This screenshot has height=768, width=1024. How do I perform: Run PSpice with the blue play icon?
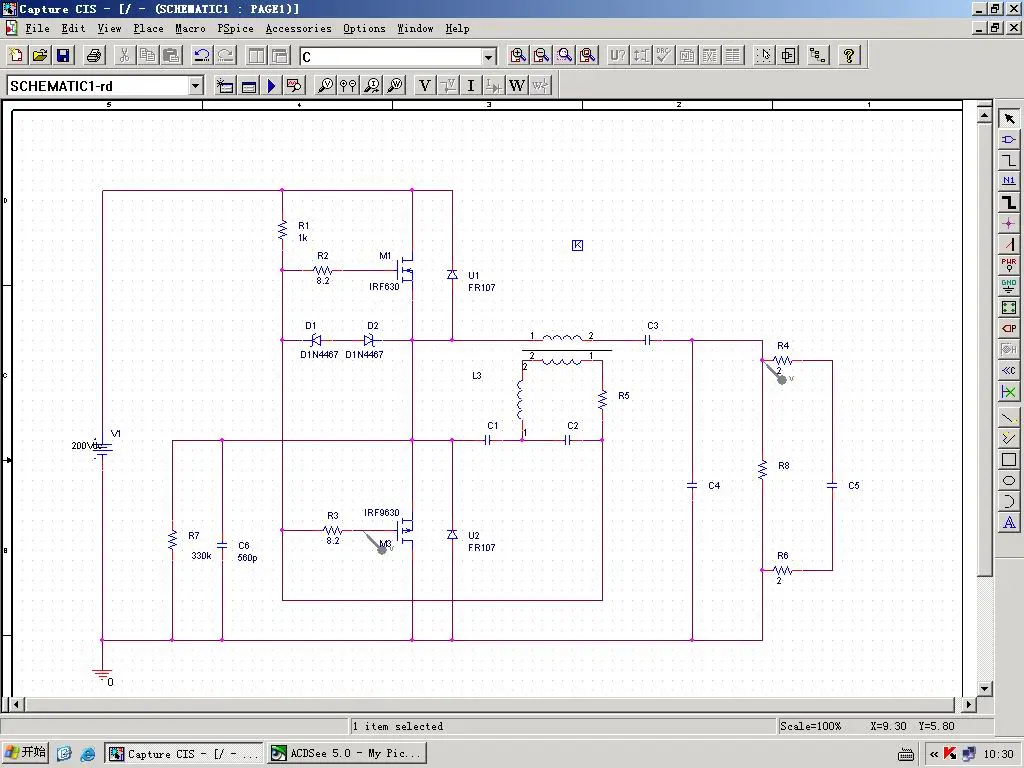pos(272,86)
